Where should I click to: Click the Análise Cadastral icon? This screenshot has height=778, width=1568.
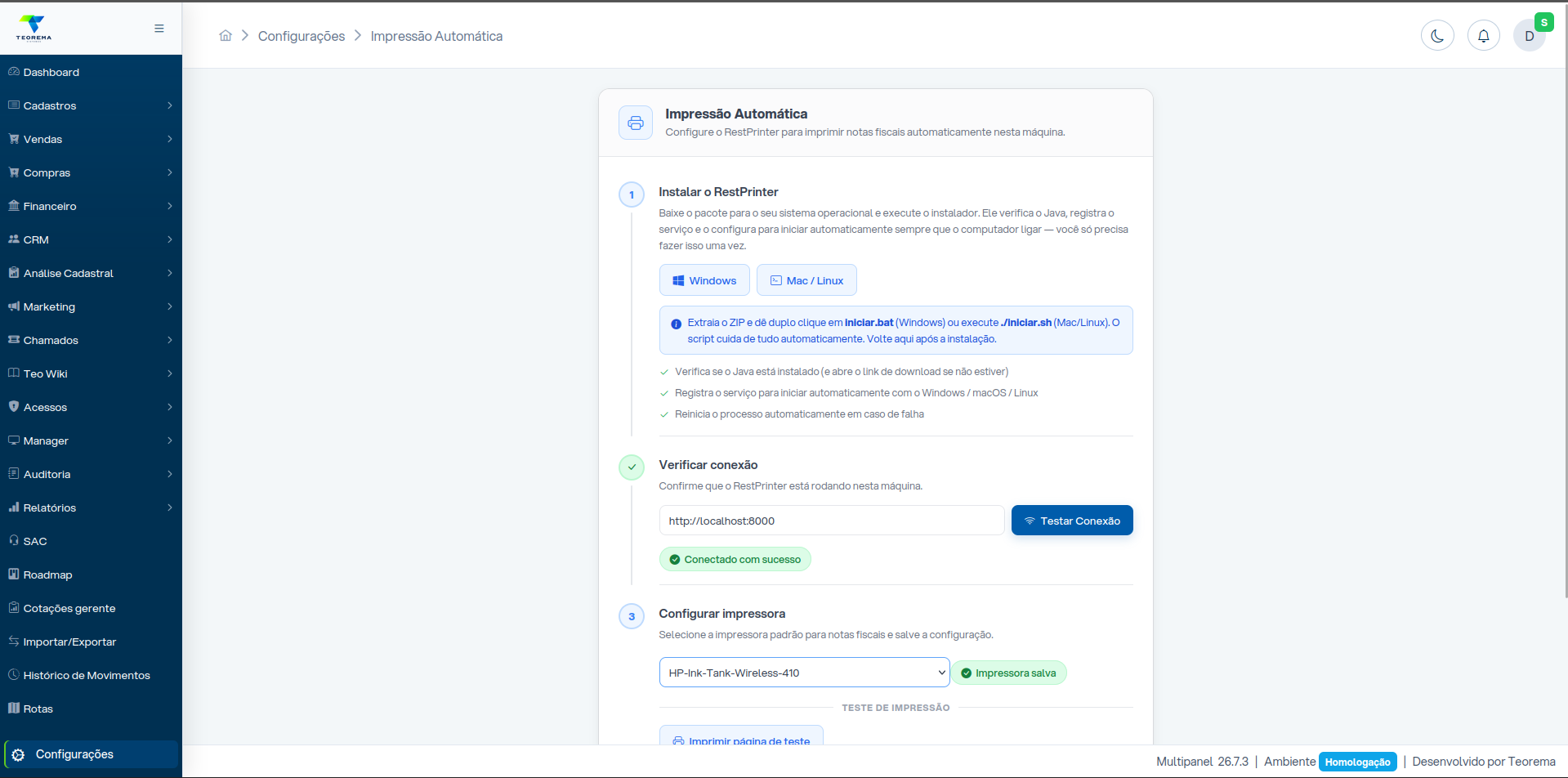tap(14, 273)
